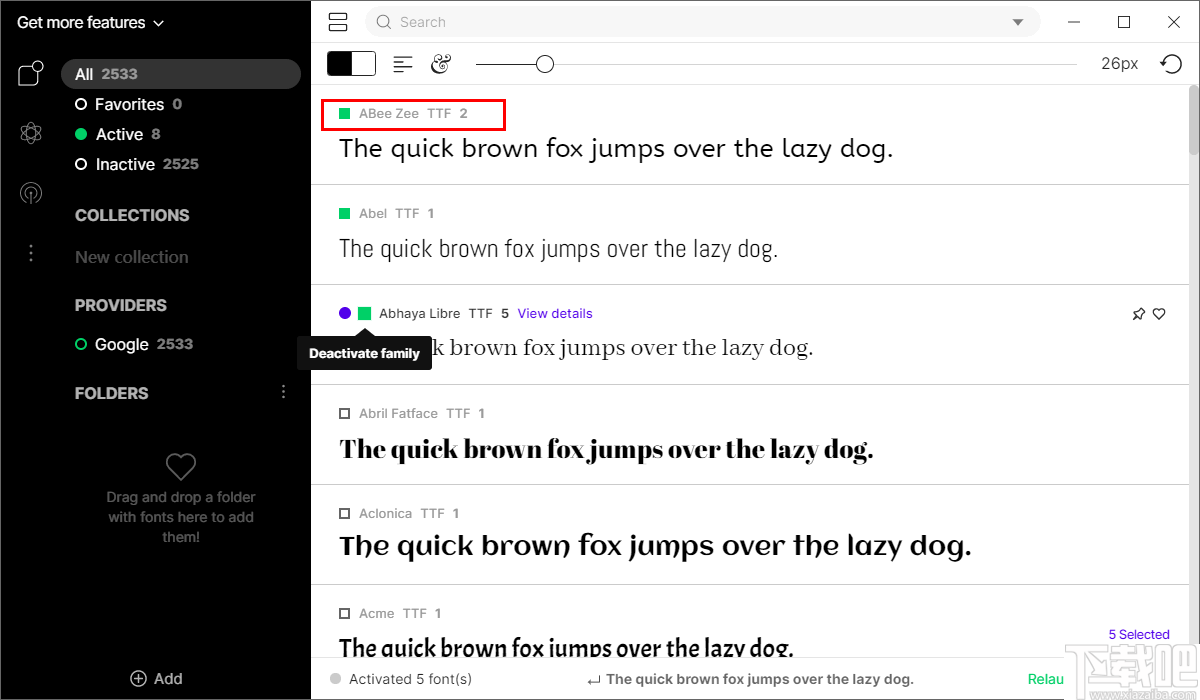
Task: Adjust the font size slider handle
Action: click(544, 64)
